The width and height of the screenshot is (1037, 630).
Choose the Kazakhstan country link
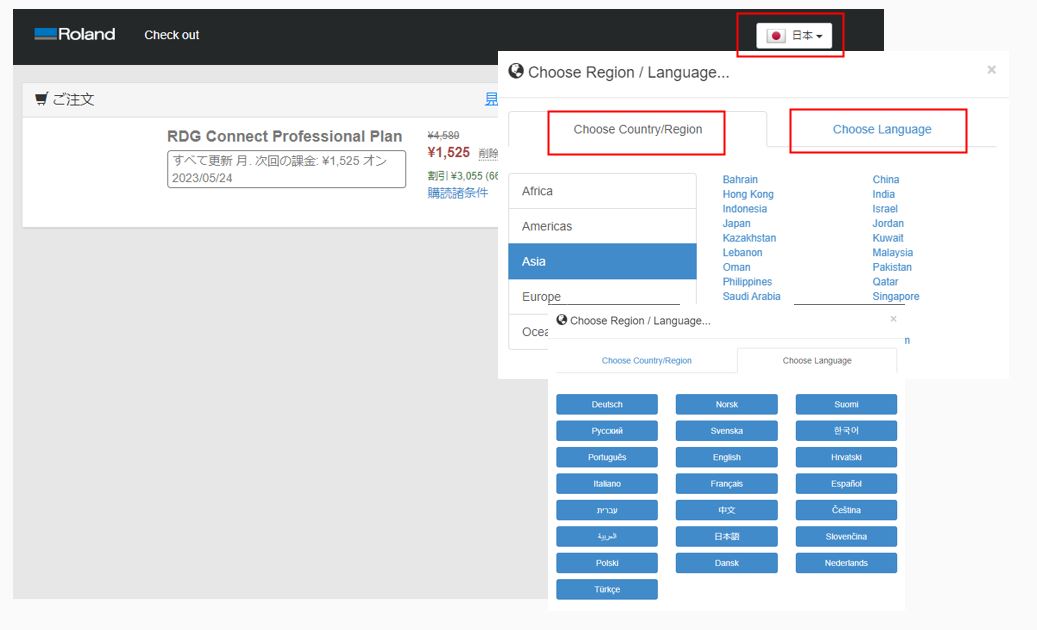[749, 238]
